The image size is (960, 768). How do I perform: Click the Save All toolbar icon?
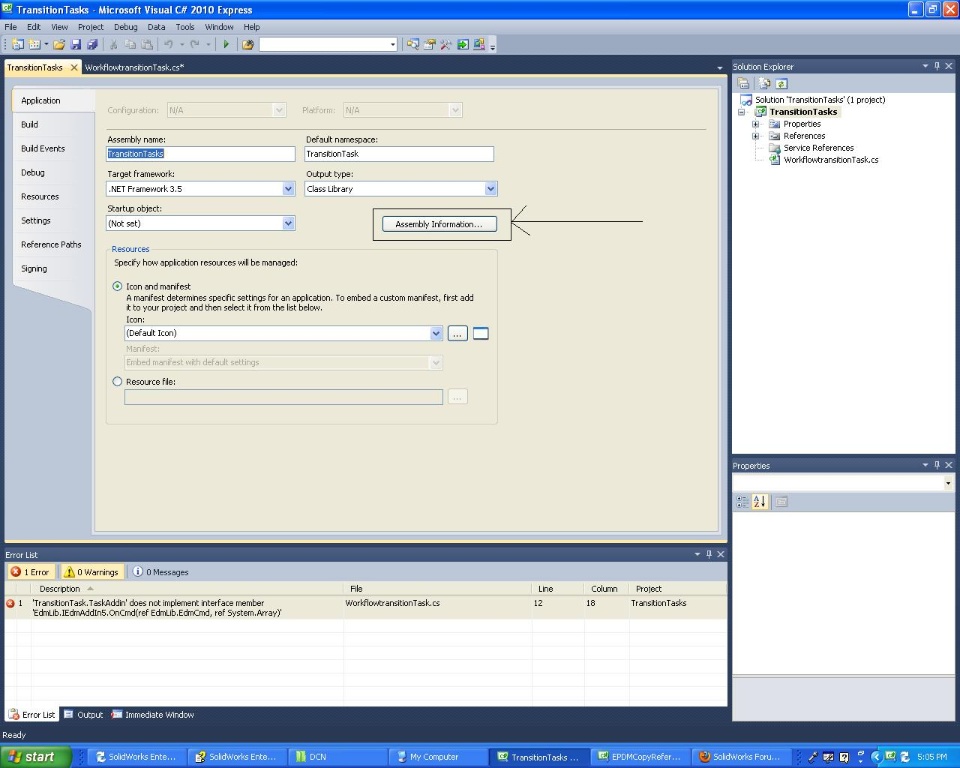click(92, 44)
